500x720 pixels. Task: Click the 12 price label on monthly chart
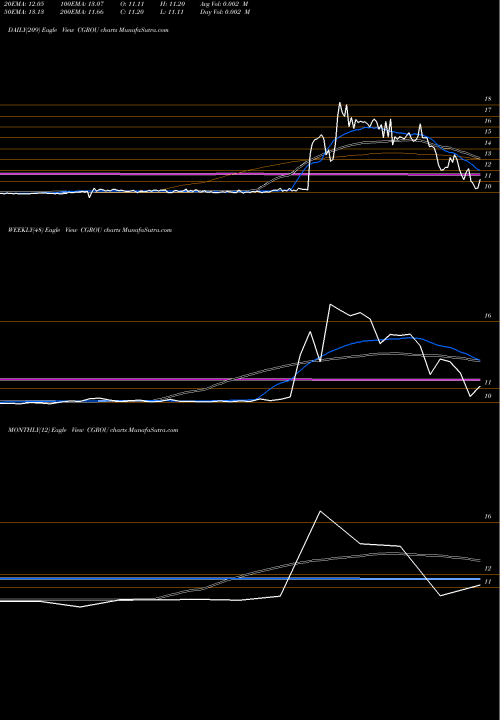(x=488, y=568)
